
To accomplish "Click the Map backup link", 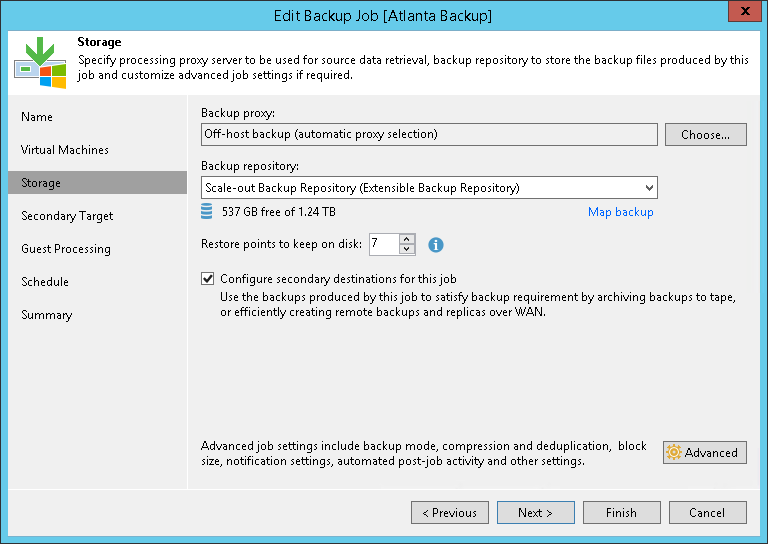I will [620, 212].
